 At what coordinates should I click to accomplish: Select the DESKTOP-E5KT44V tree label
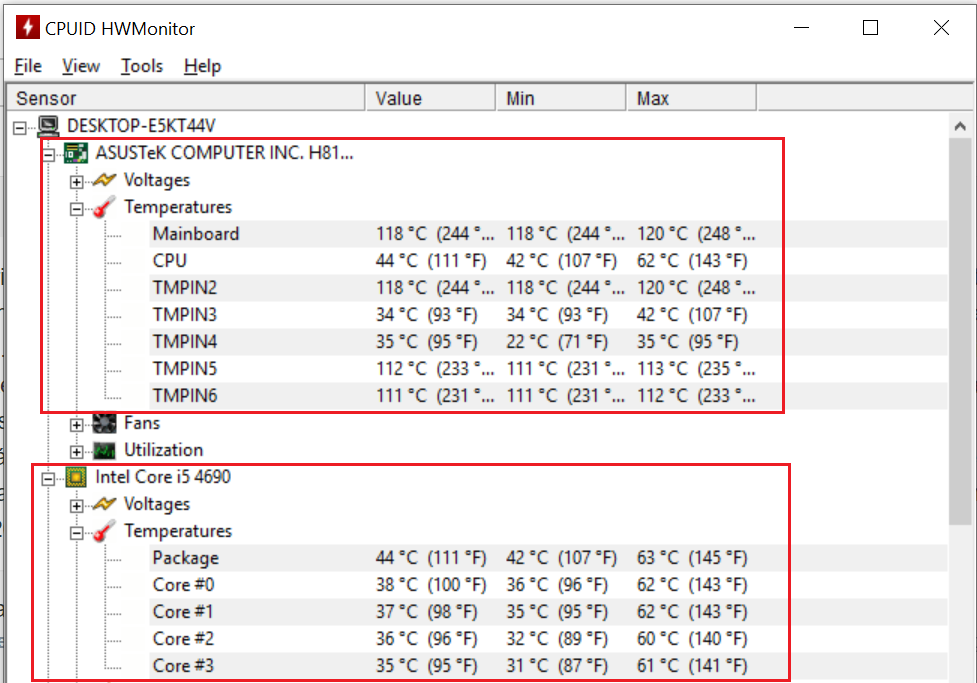coord(141,126)
